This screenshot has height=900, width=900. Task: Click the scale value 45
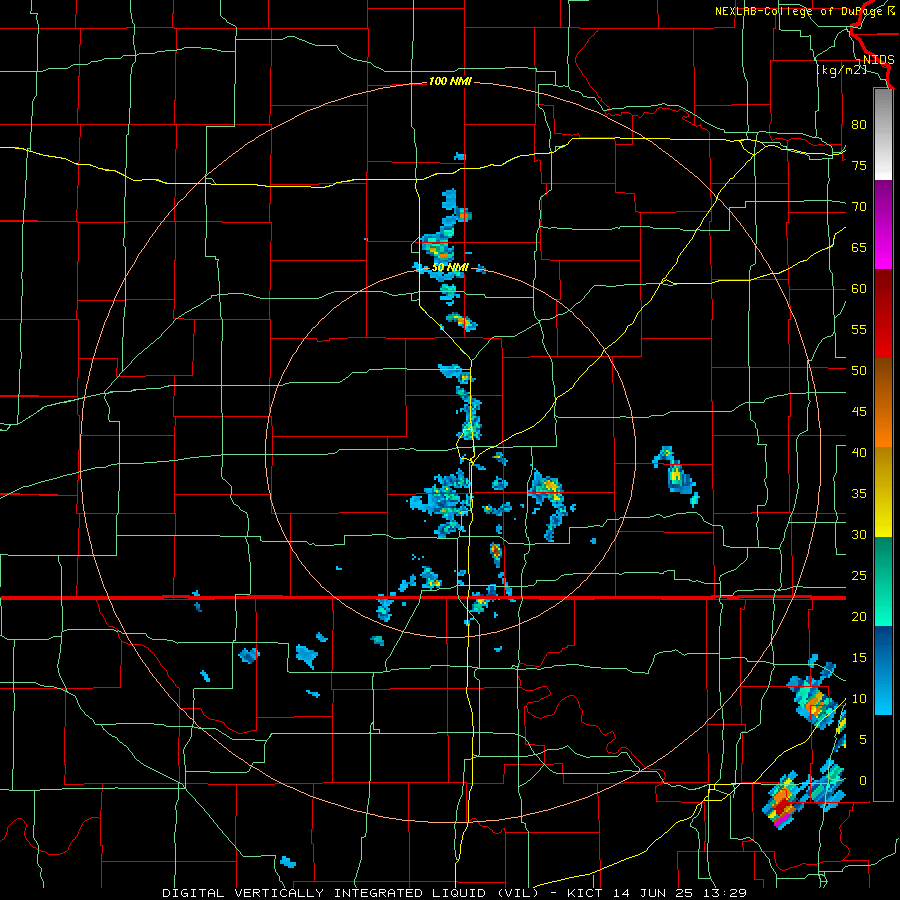(859, 412)
